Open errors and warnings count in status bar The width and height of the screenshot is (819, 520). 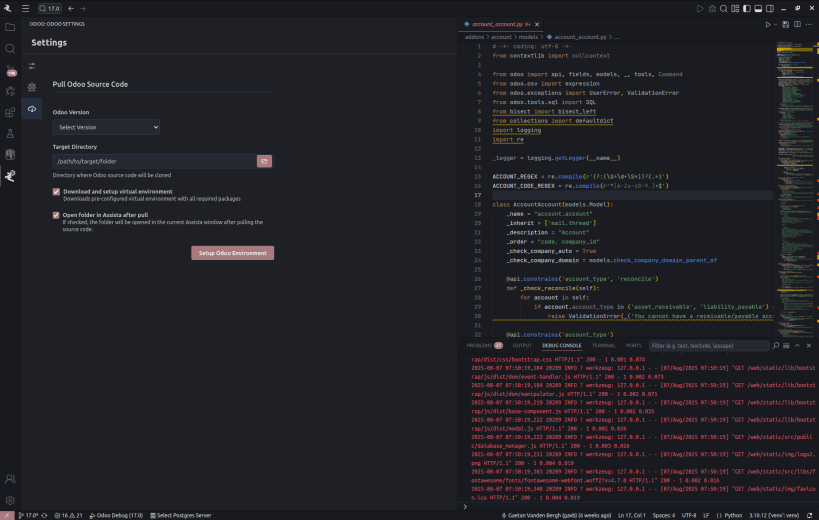point(68,515)
